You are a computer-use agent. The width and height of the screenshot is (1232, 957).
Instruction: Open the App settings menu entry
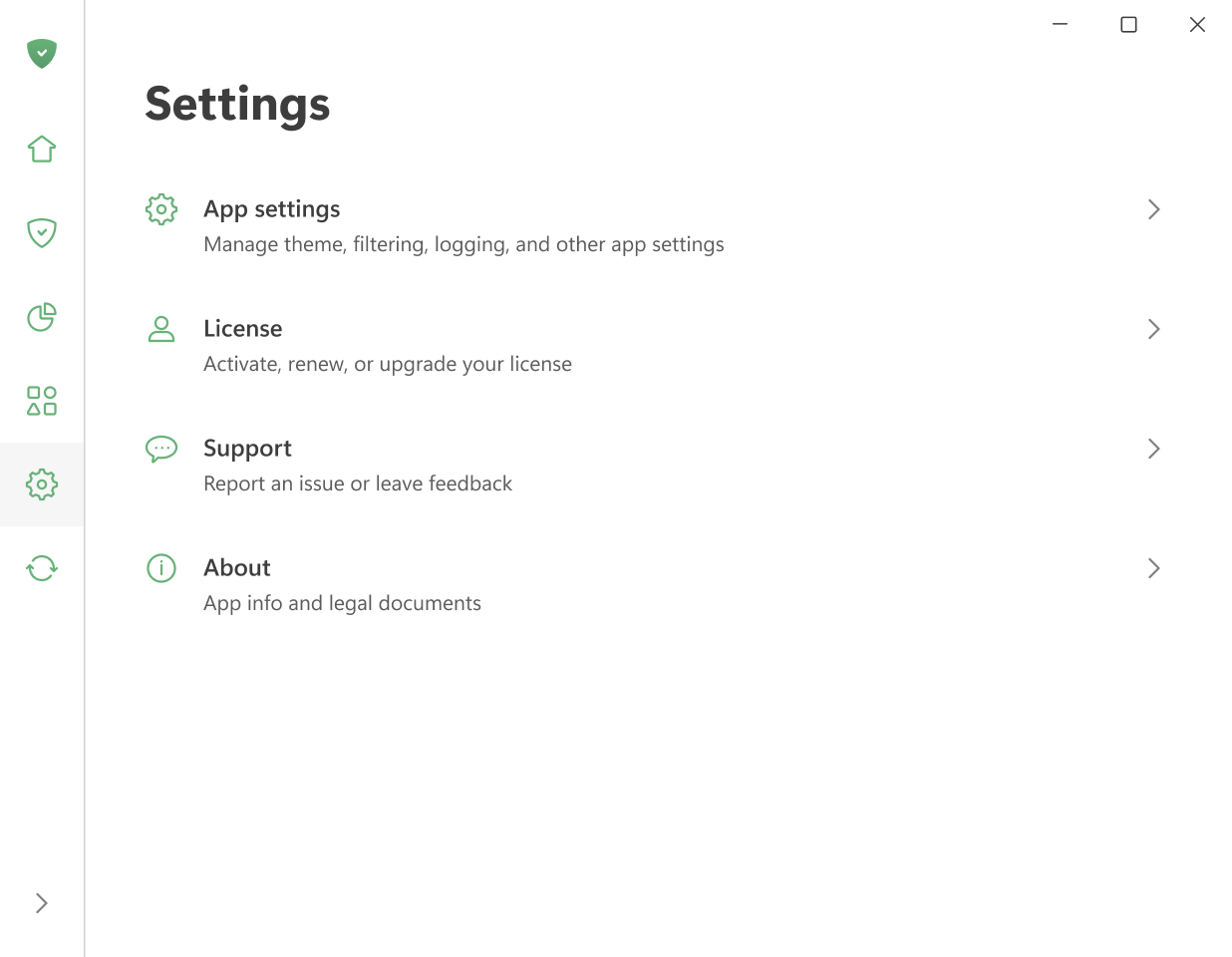point(272,209)
